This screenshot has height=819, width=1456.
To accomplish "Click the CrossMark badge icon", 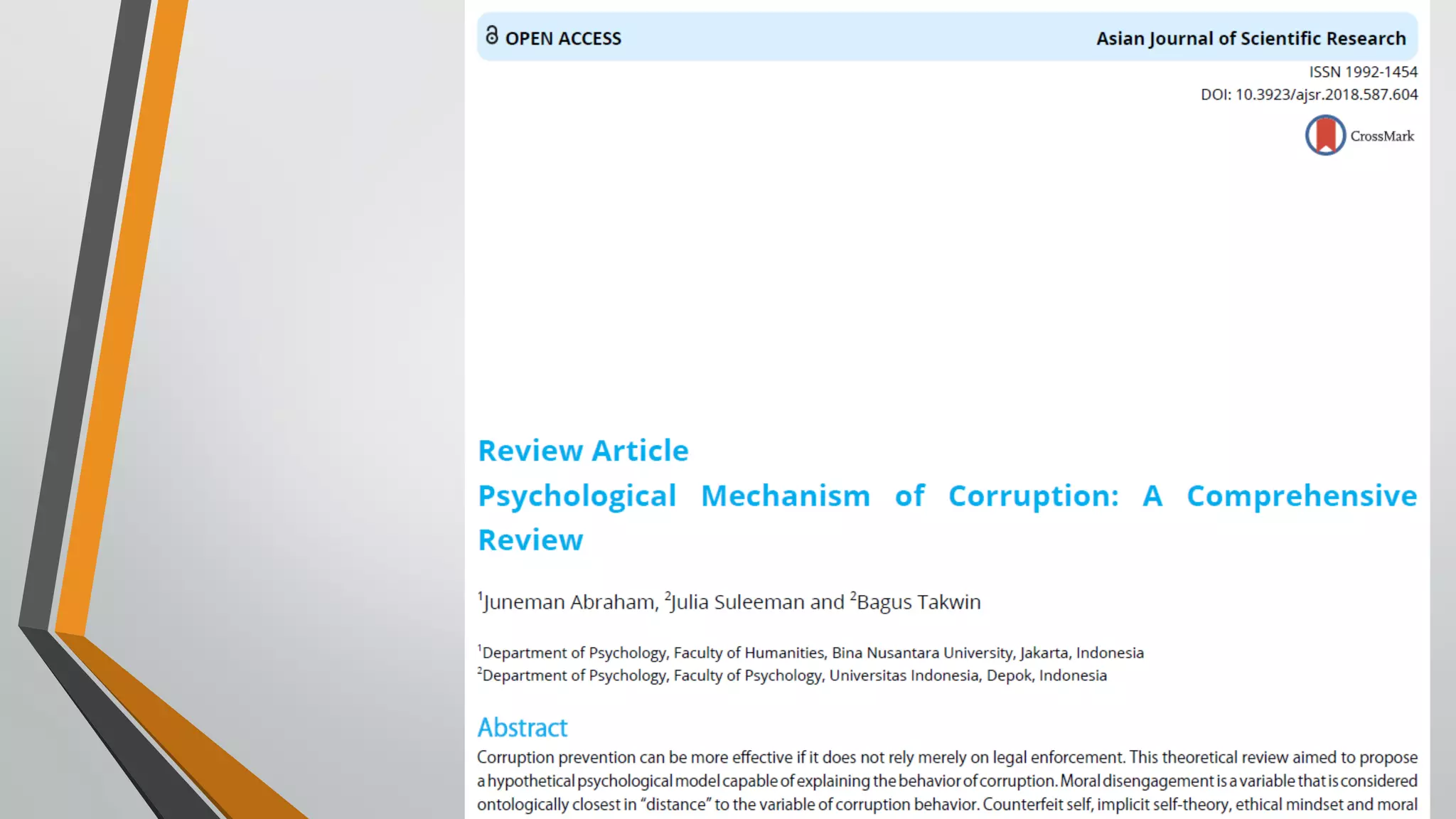I will (1325, 135).
